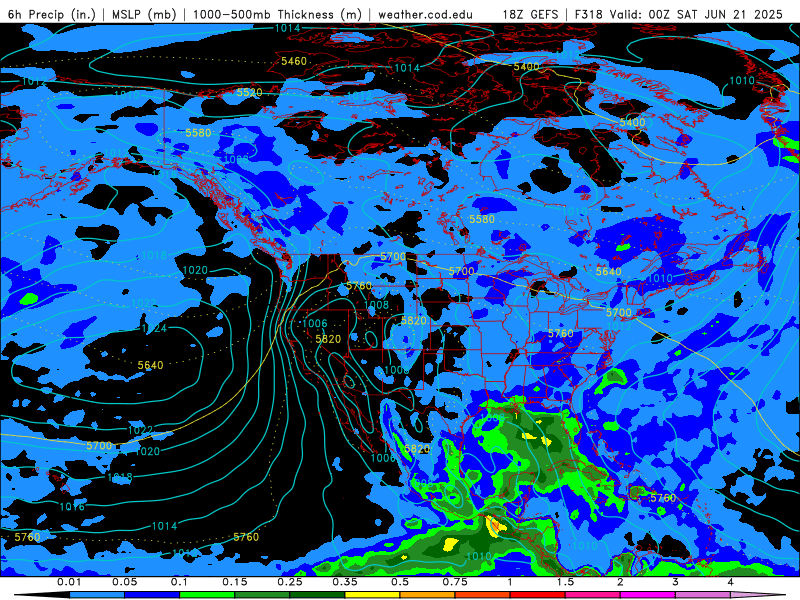800x600 pixels.
Task: Click the '0.01' legend value
Action: pos(69,582)
